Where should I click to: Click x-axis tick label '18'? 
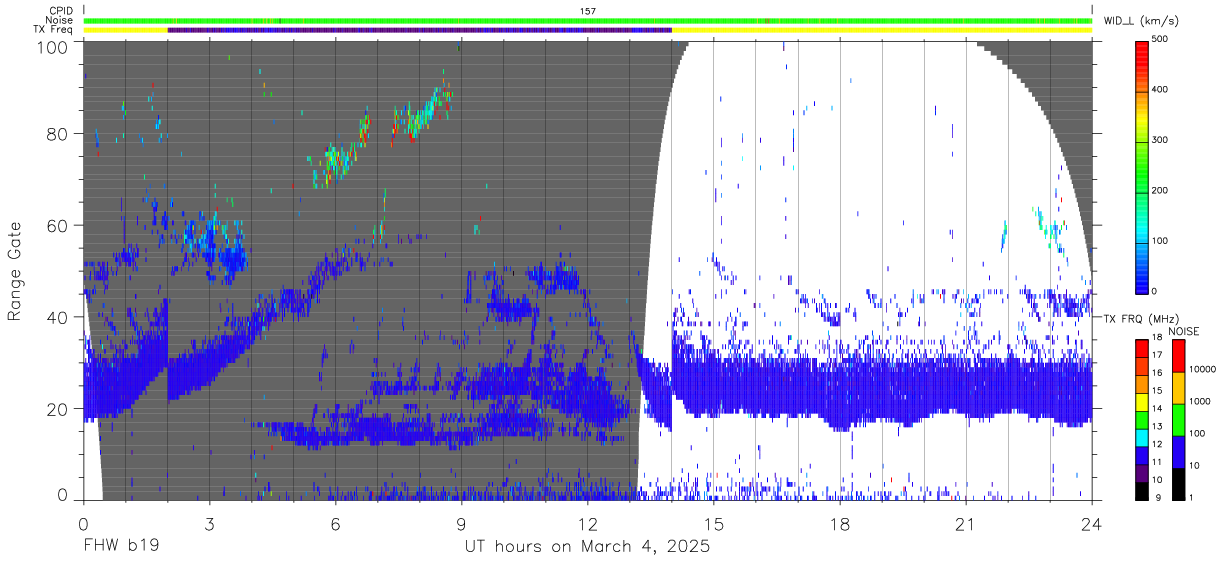pyautogui.click(x=840, y=525)
